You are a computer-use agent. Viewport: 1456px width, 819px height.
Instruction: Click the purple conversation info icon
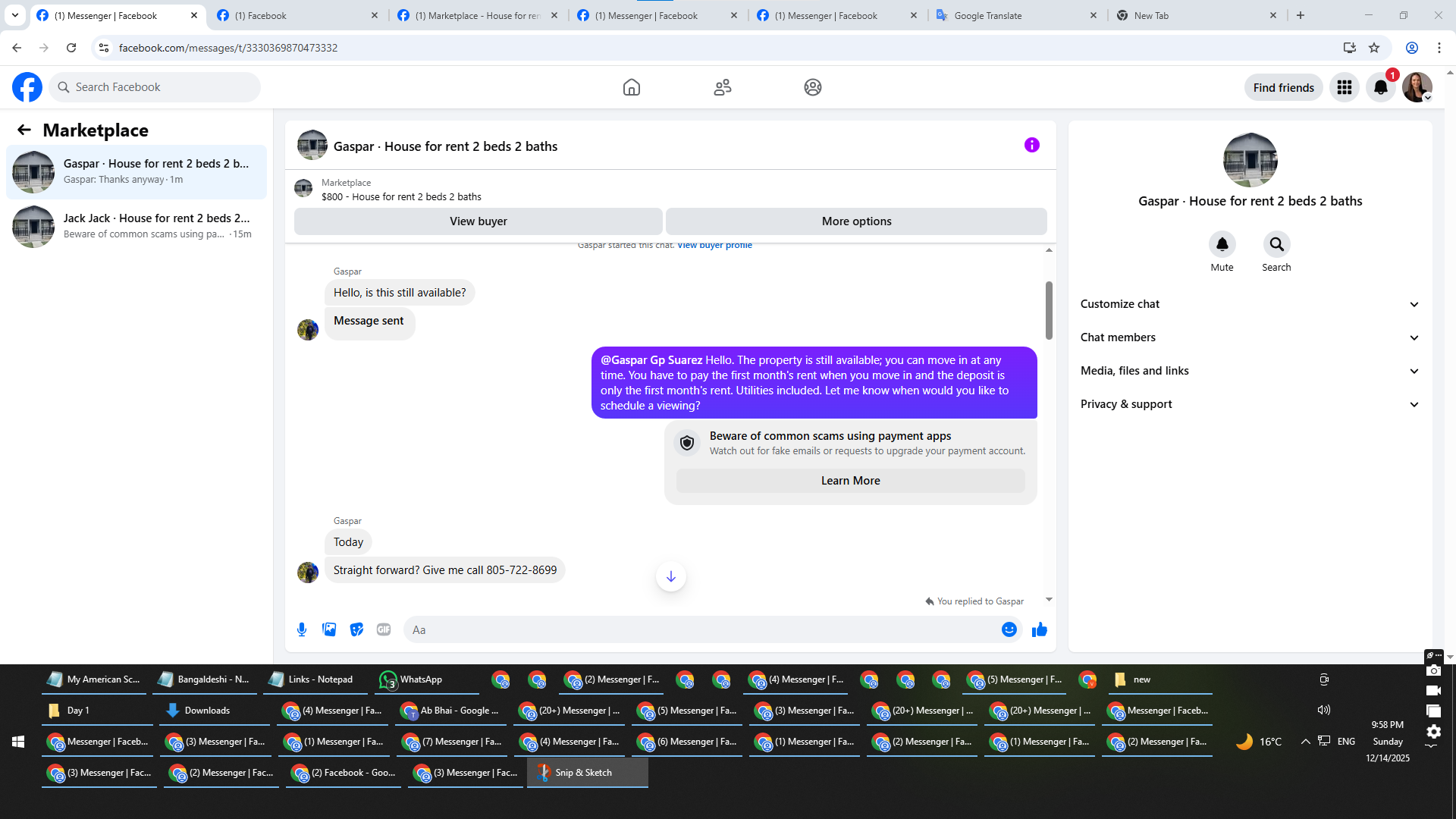1031,145
